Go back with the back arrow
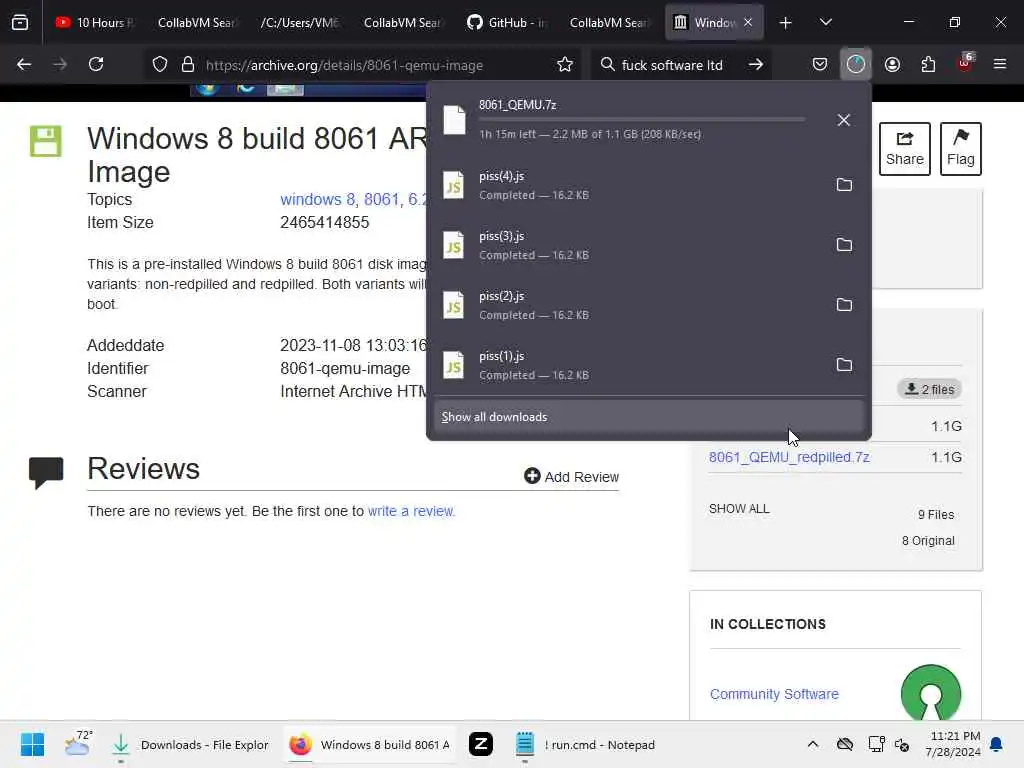Screen dimensions: 1024x768 coord(24,65)
